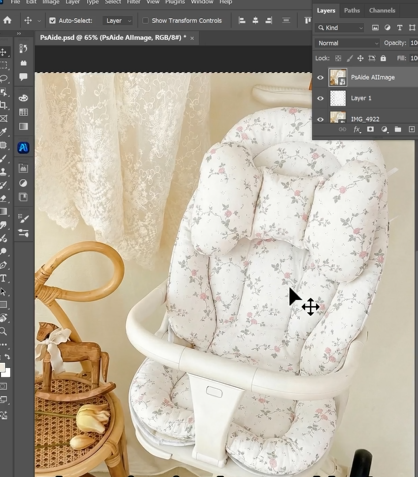Image resolution: width=418 pixels, height=477 pixels.
Task: Open the Swatches panel icon
Action: pos(23,112)
